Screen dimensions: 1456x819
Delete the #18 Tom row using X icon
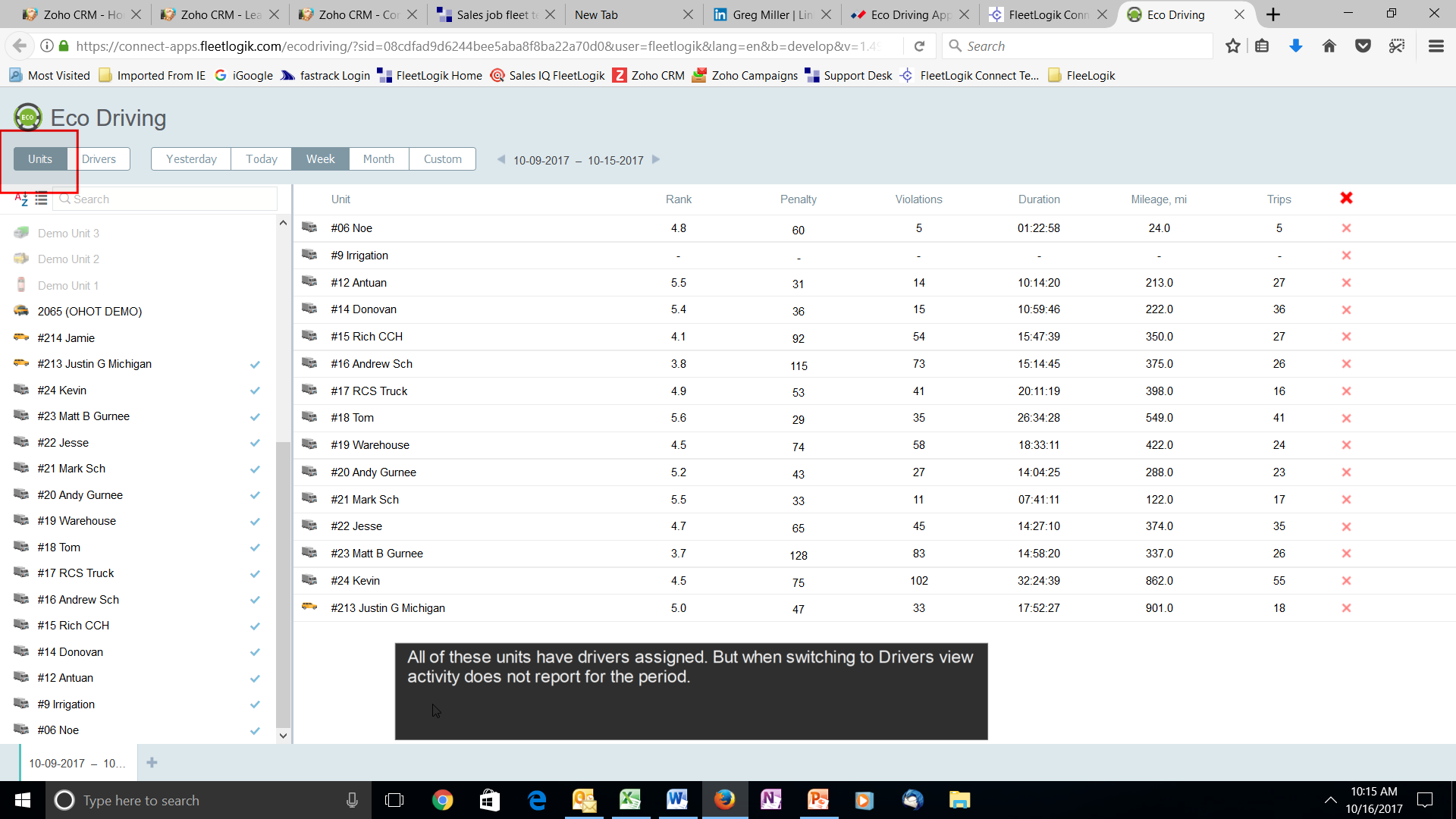click(1346, 419)
